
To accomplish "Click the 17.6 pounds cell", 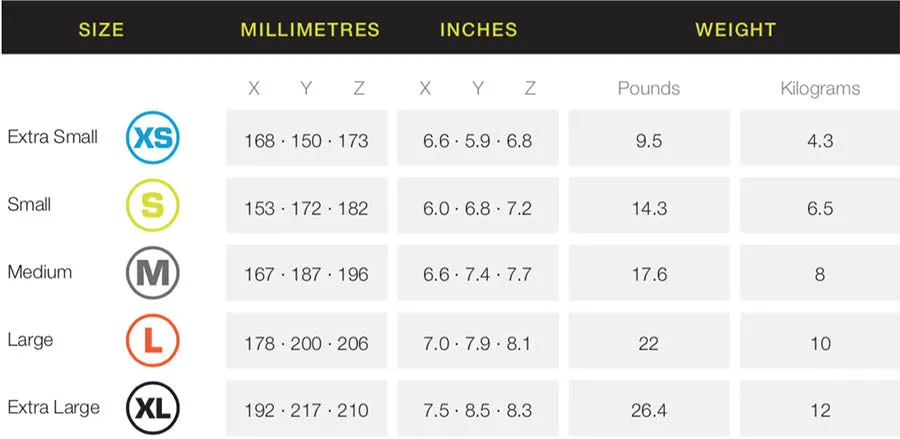I will (649, 274).
